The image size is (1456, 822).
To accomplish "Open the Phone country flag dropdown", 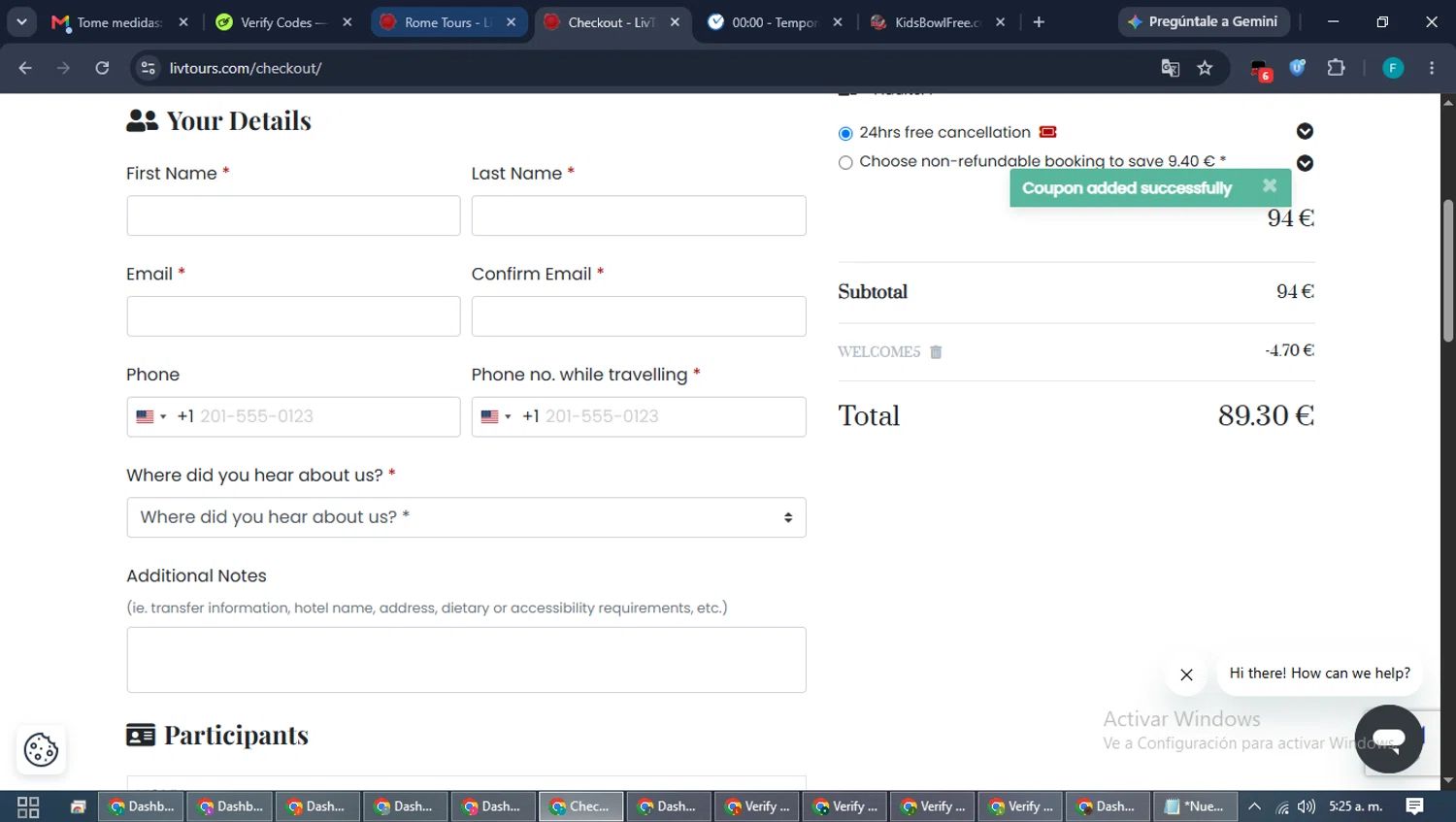I will coord(150,416).
